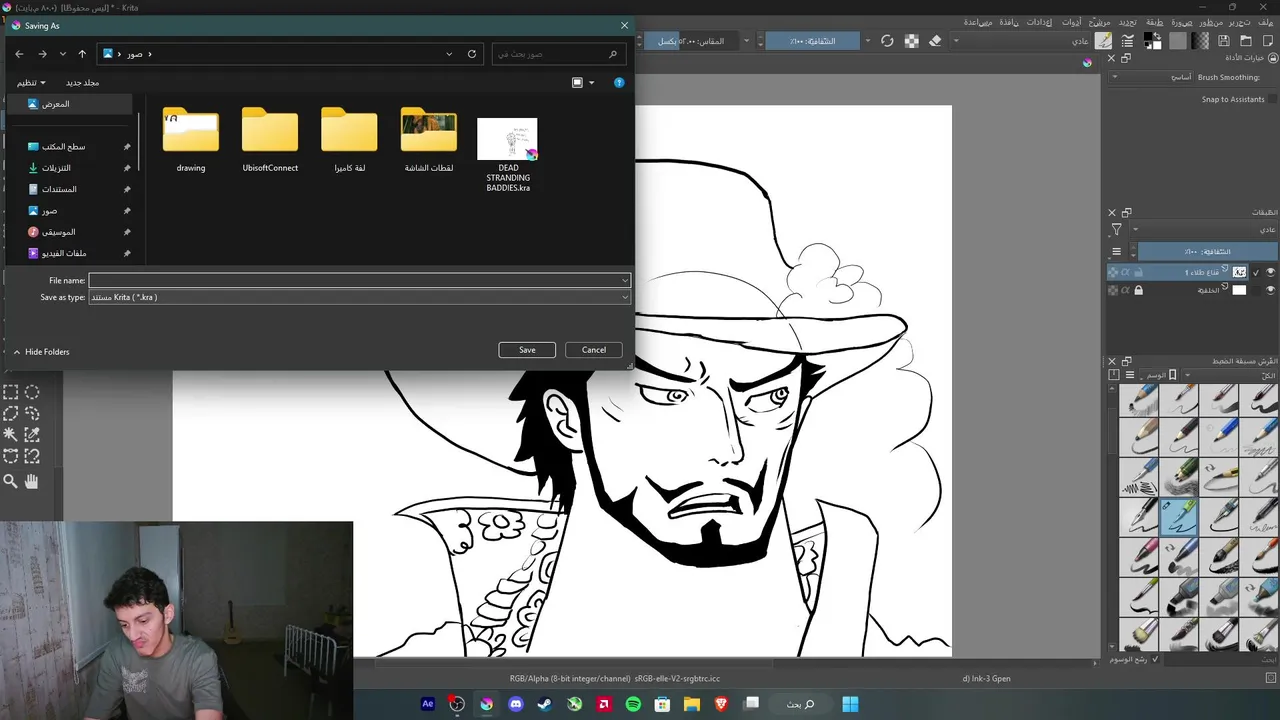Expand the File name history dropdown
This screenshot has width=1280, height=720.
(x=625, y=280)
